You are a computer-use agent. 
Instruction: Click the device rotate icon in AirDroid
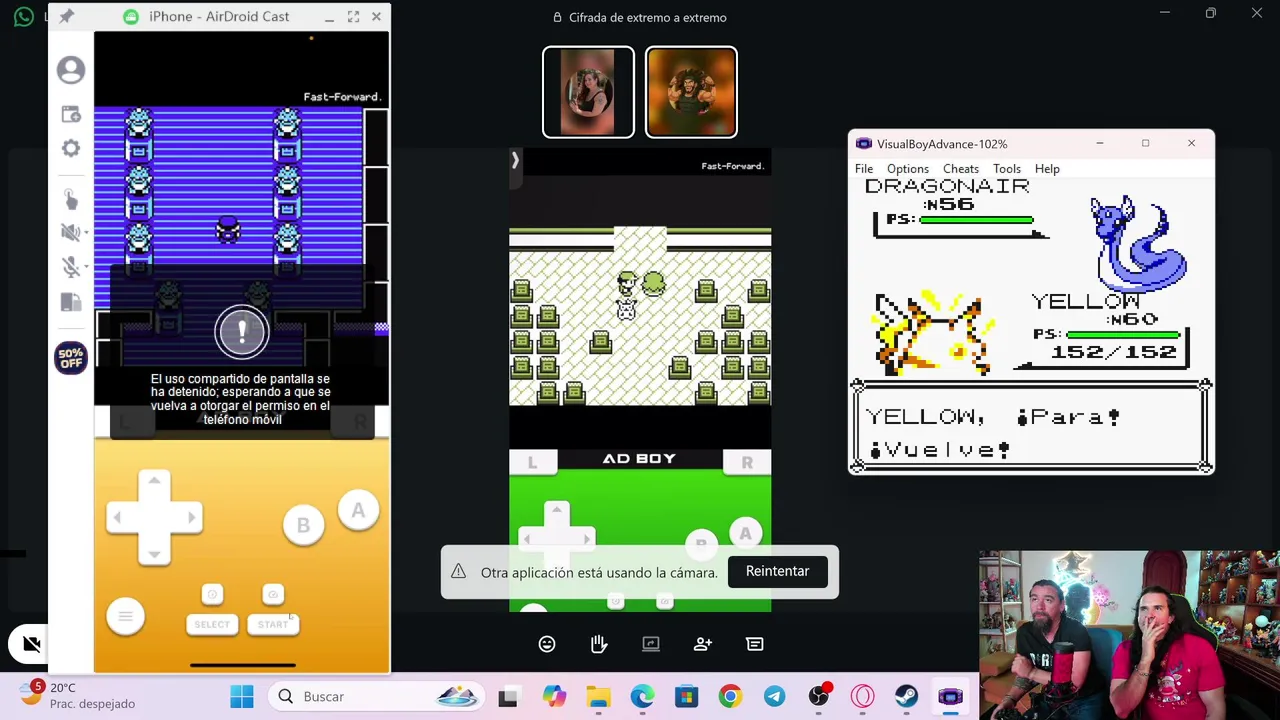[71, 302]
